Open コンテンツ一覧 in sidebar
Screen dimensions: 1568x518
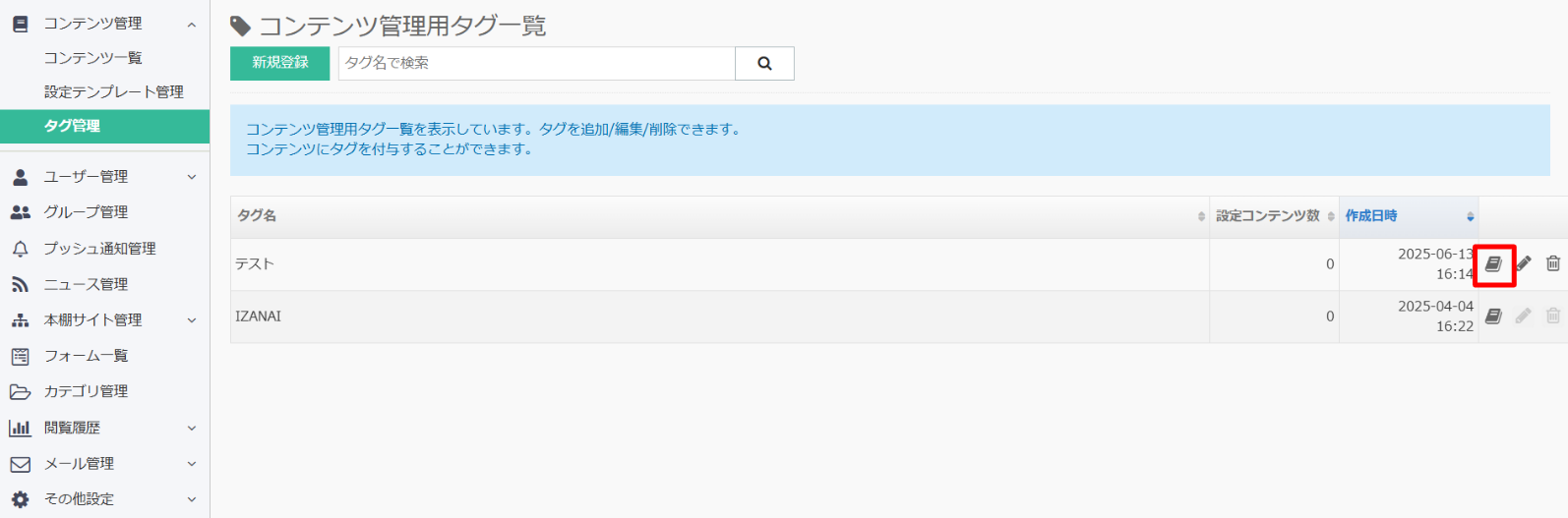pyautogui.click(x=93, y=58)
